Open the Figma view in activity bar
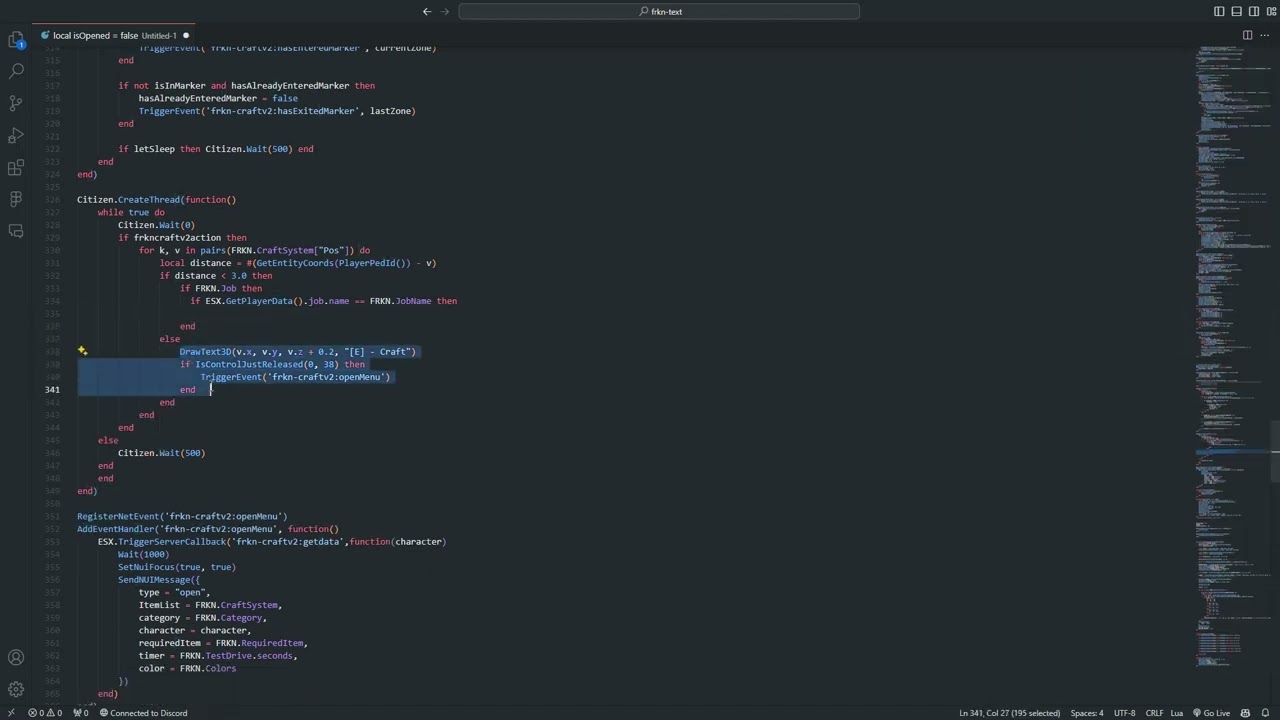 pos(16,199)
